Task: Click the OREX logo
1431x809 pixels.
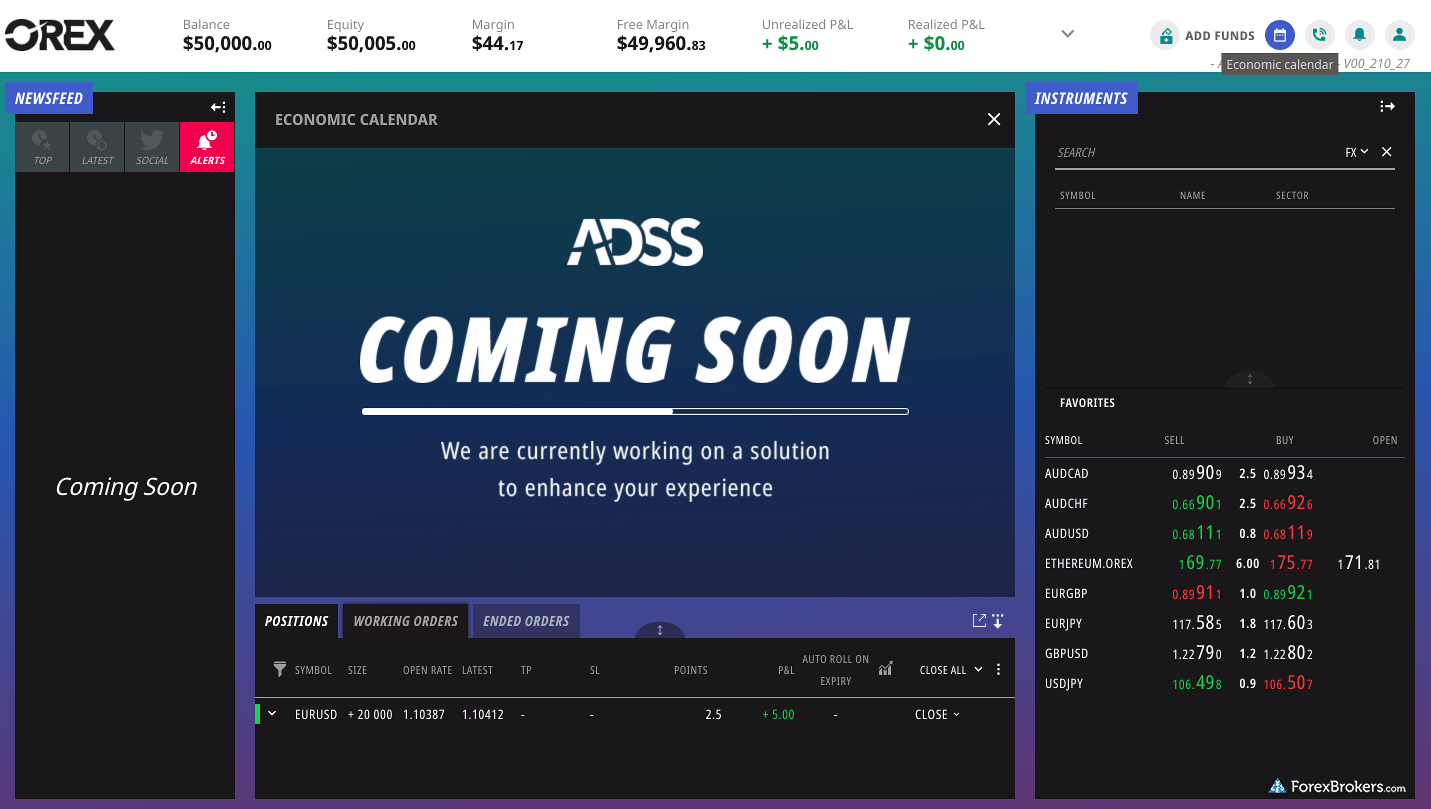Action: pyautogui.click(x=60, y=35)
